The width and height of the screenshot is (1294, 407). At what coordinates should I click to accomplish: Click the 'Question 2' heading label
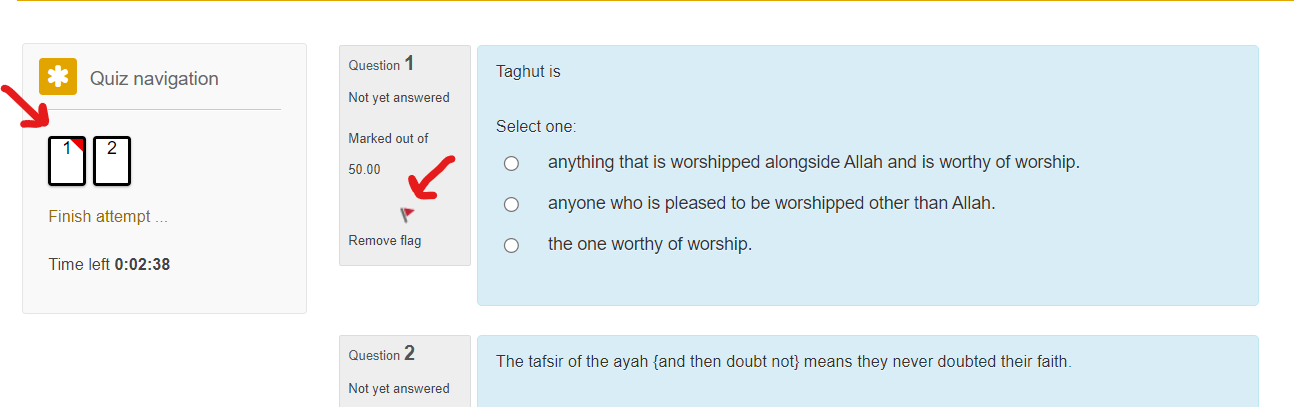pos(381,355)
